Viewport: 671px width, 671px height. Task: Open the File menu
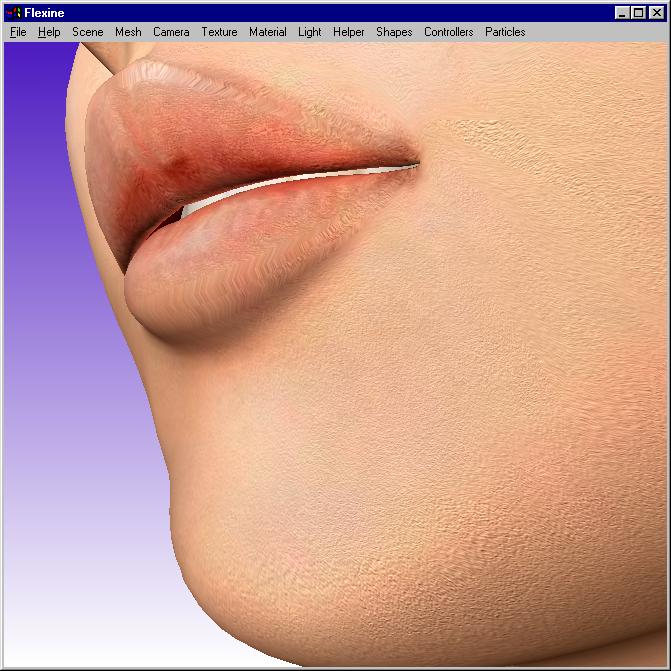pyautogui.click(x=18, y=32)
